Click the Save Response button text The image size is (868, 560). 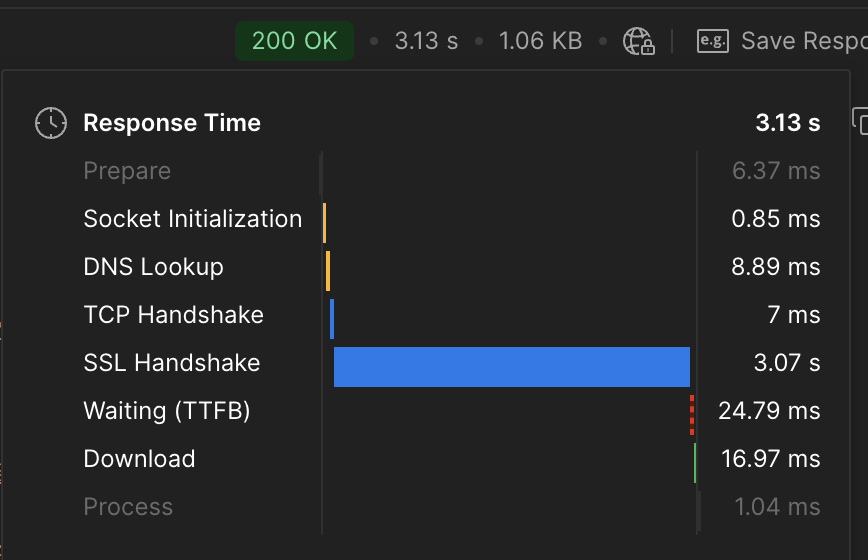click(x=804, y=41)
